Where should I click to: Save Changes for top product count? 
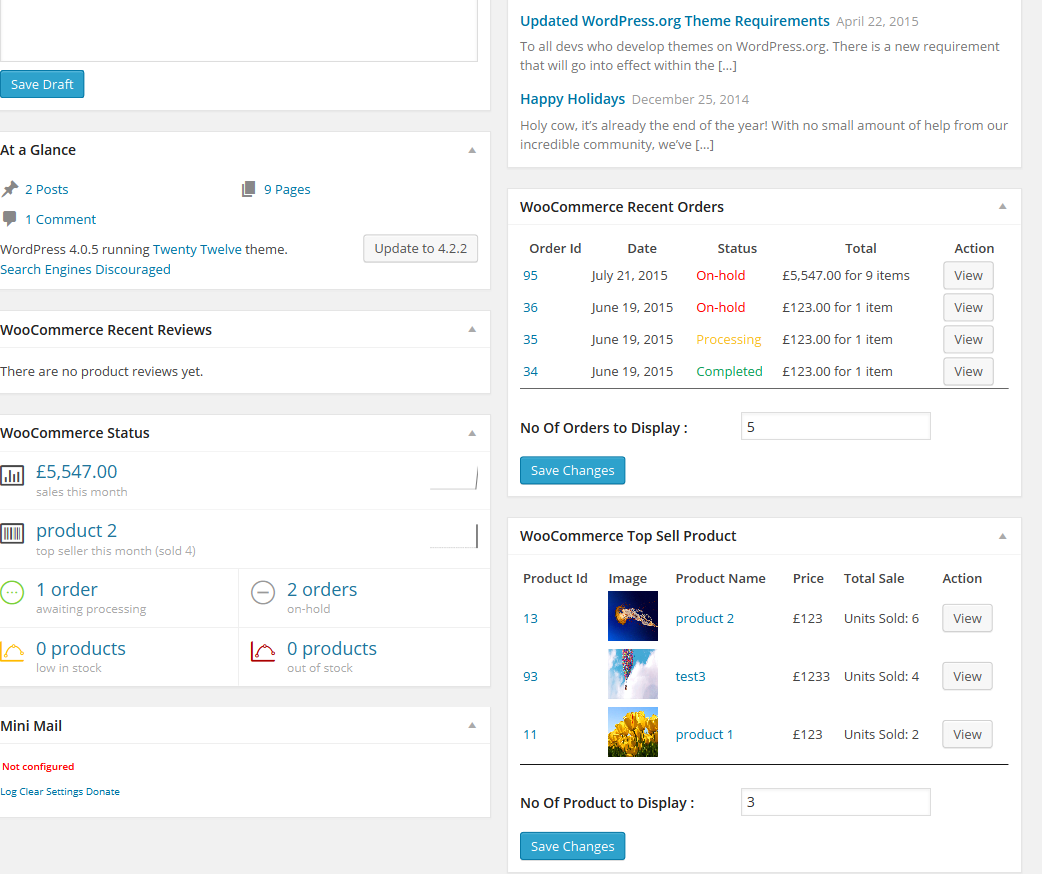572,846
